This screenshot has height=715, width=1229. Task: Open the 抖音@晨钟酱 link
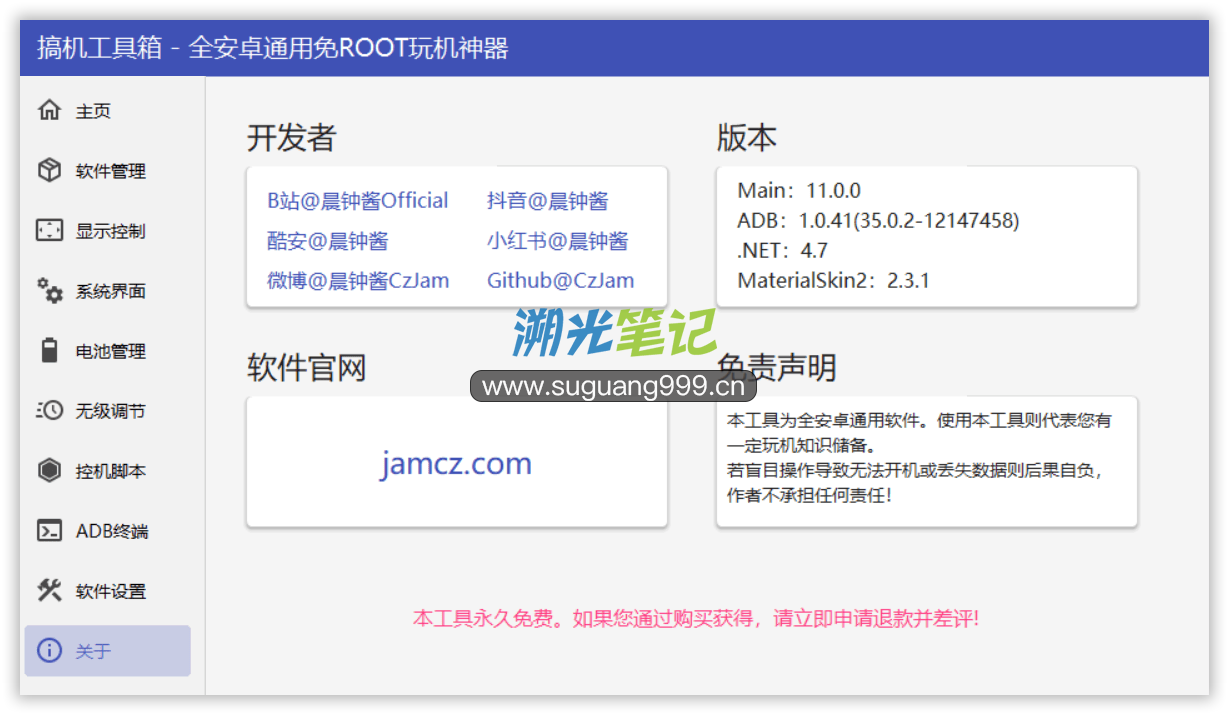[x=547, y=201]
